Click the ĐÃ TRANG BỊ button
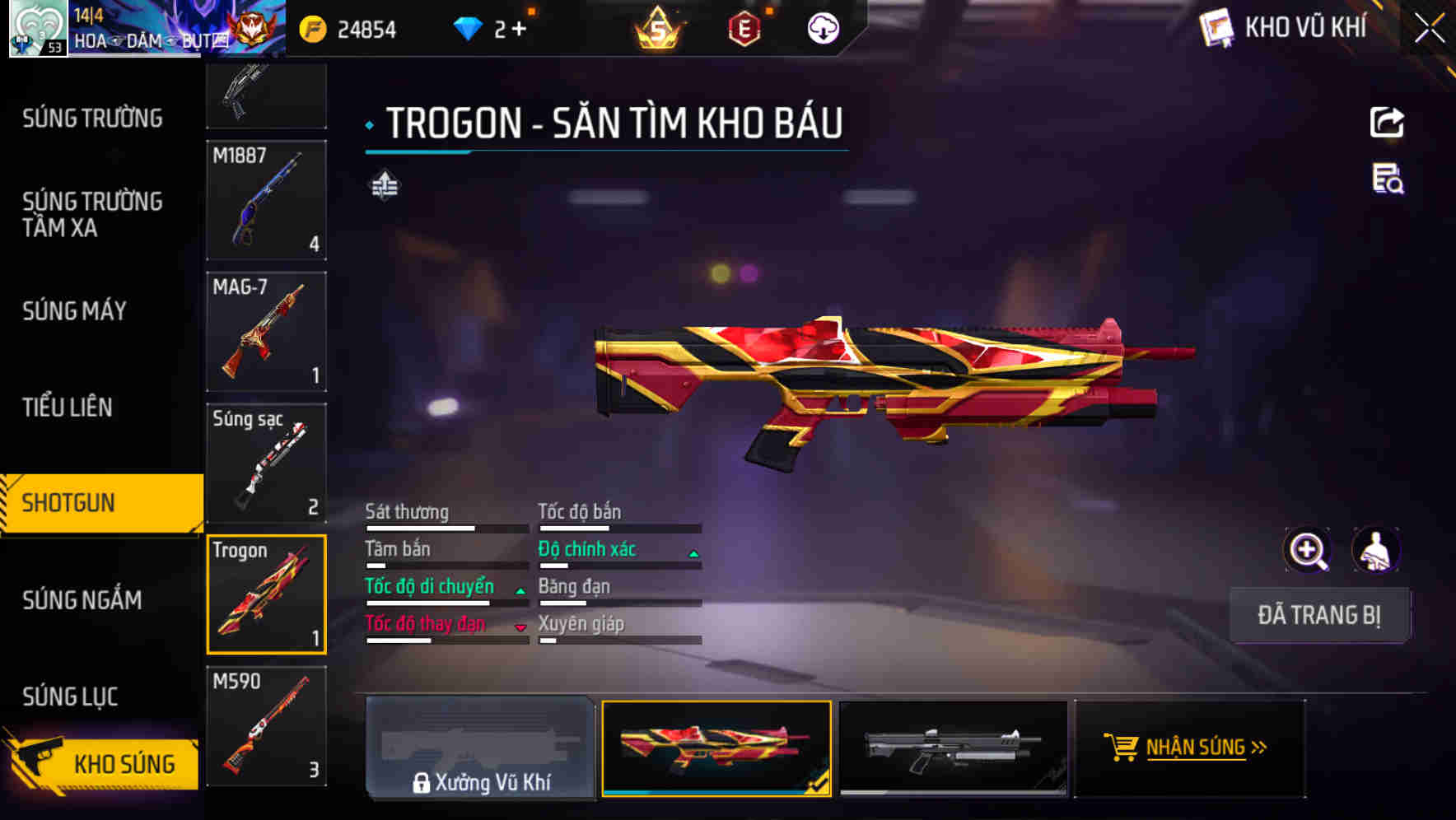Viewport: 1456px width, 820px height. (1319, 615)
